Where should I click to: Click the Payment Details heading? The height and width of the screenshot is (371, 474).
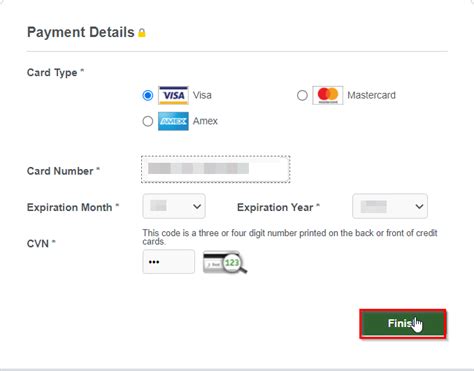click(x=81, y=32)
